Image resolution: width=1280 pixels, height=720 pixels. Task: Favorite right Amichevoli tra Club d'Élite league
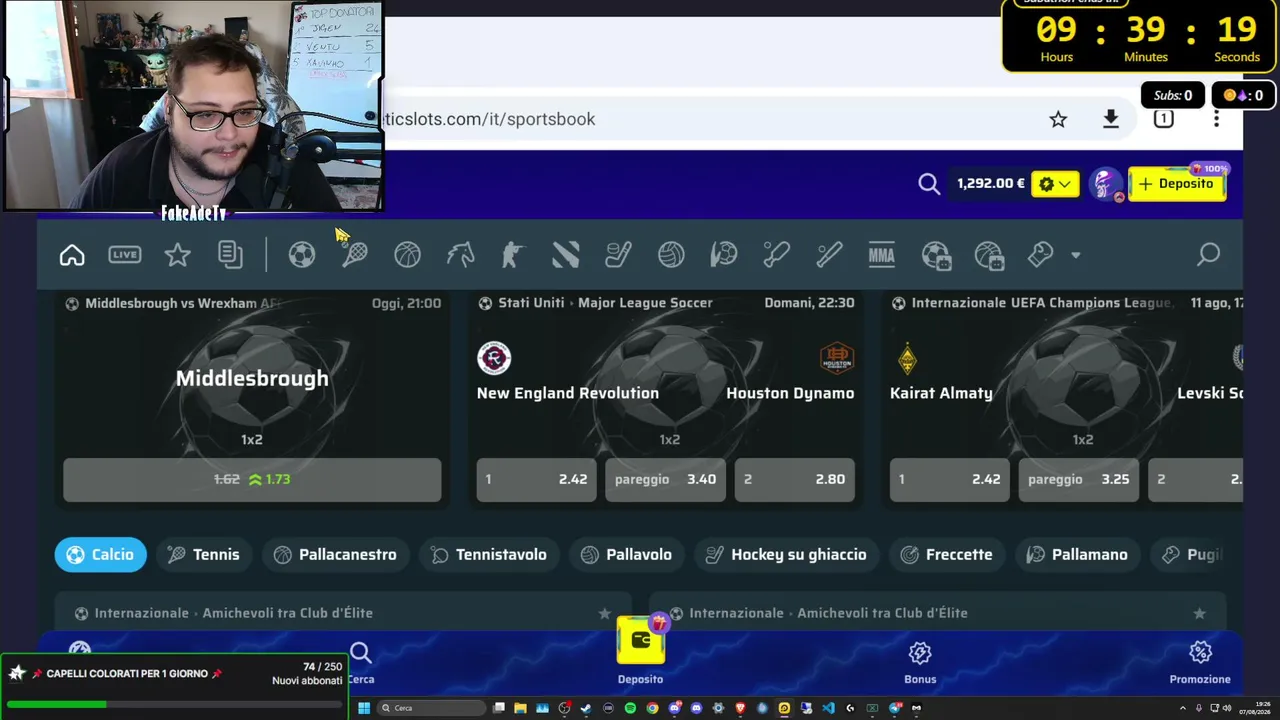point(1199,613)
